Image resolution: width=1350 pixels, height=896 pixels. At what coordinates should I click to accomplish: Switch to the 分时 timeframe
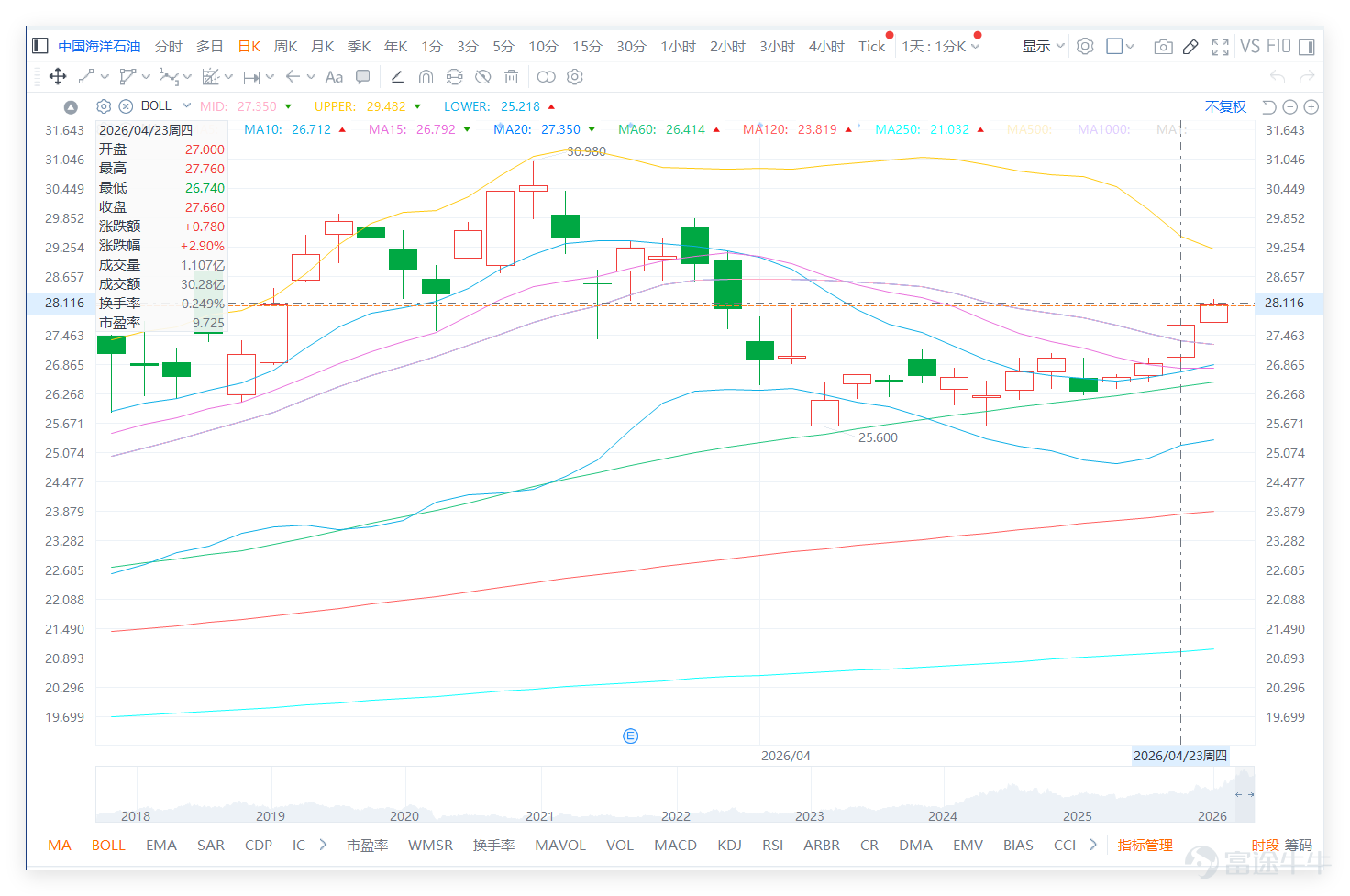169,46
